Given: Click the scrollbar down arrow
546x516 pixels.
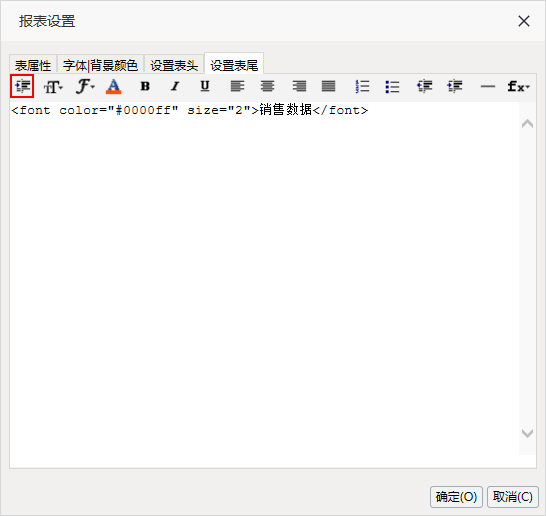Looking at the screenshot, I should (527, 433).
